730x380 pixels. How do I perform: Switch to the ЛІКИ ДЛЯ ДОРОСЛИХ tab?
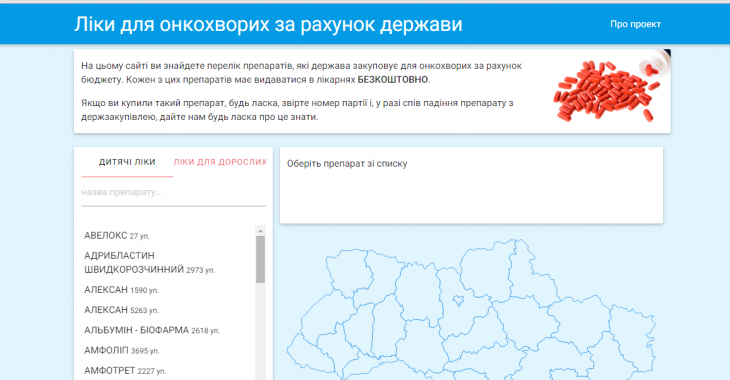pos(220,162)
